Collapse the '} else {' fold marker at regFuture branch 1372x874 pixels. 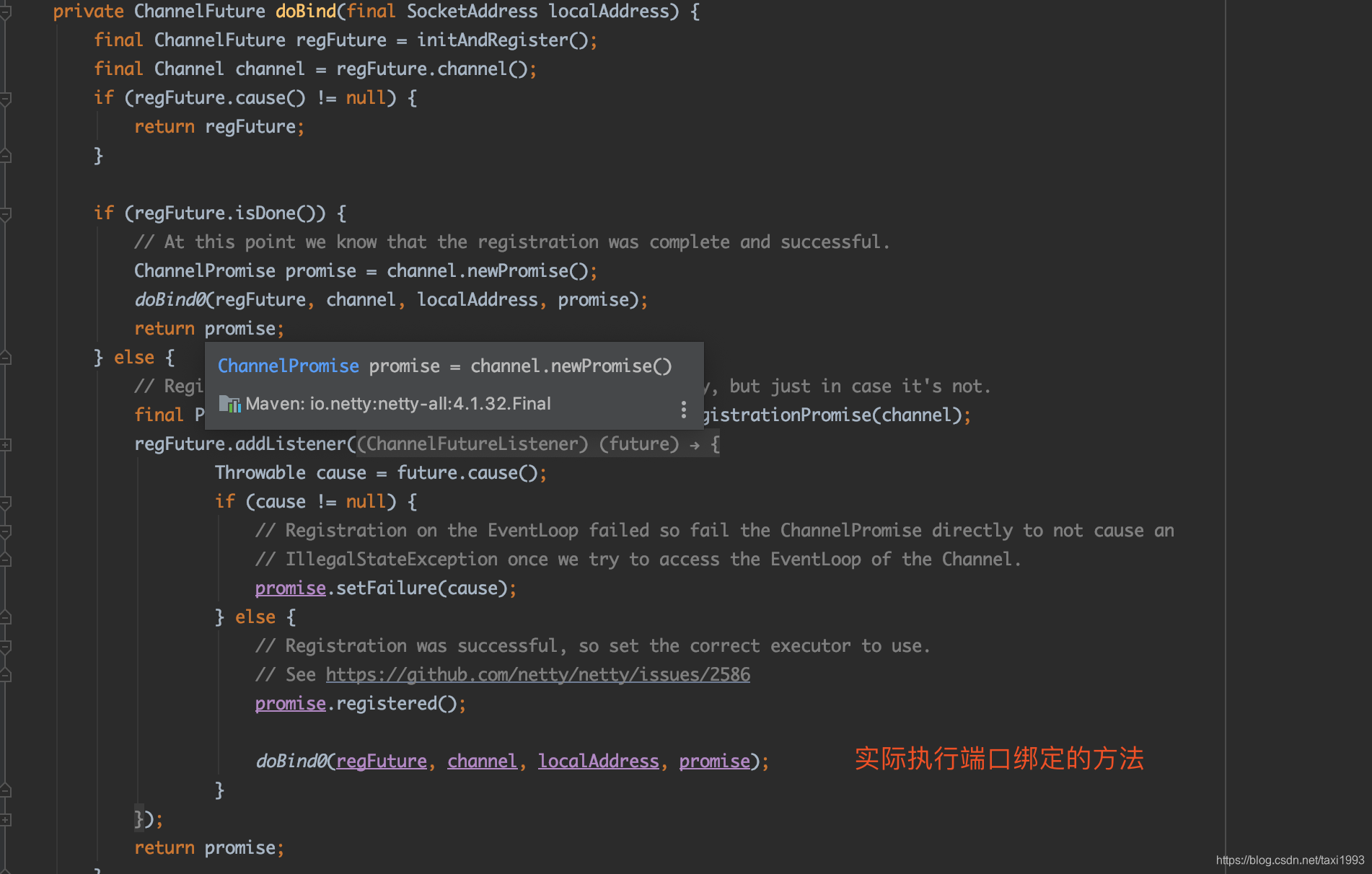coord(5,358)
